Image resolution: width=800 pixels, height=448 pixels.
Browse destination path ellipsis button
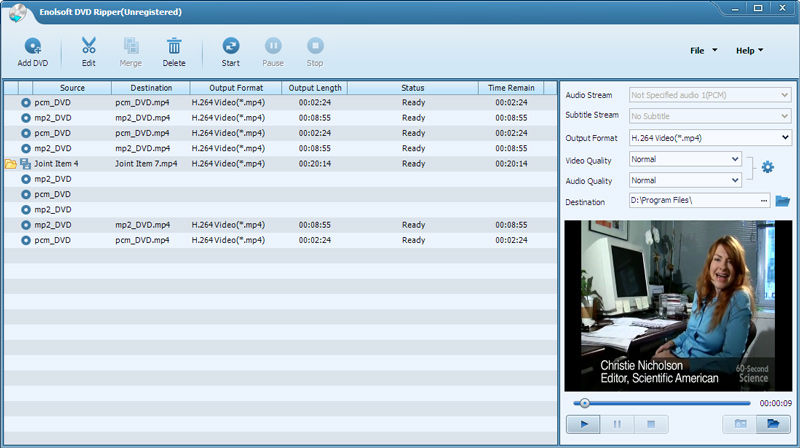[x=763, y=201]
